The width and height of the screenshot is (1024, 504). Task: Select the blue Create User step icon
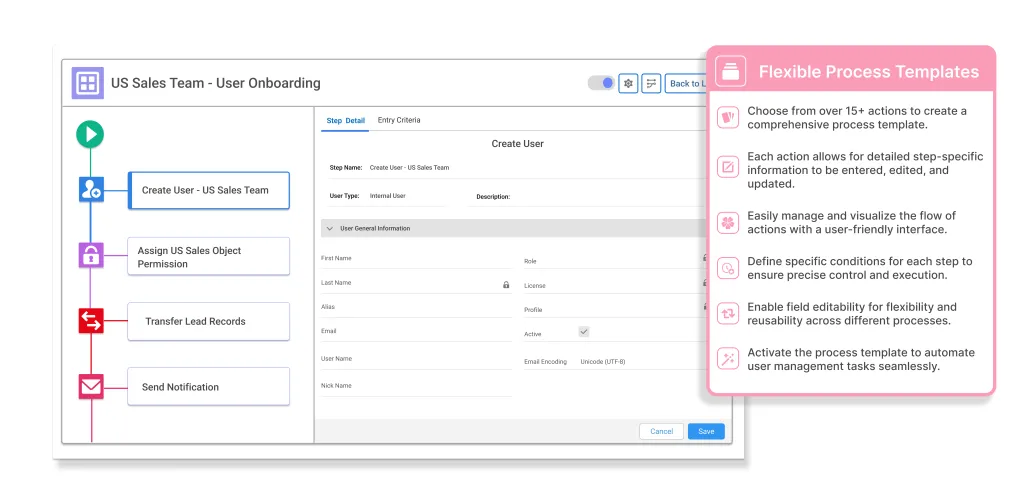[x=91, y=190]
